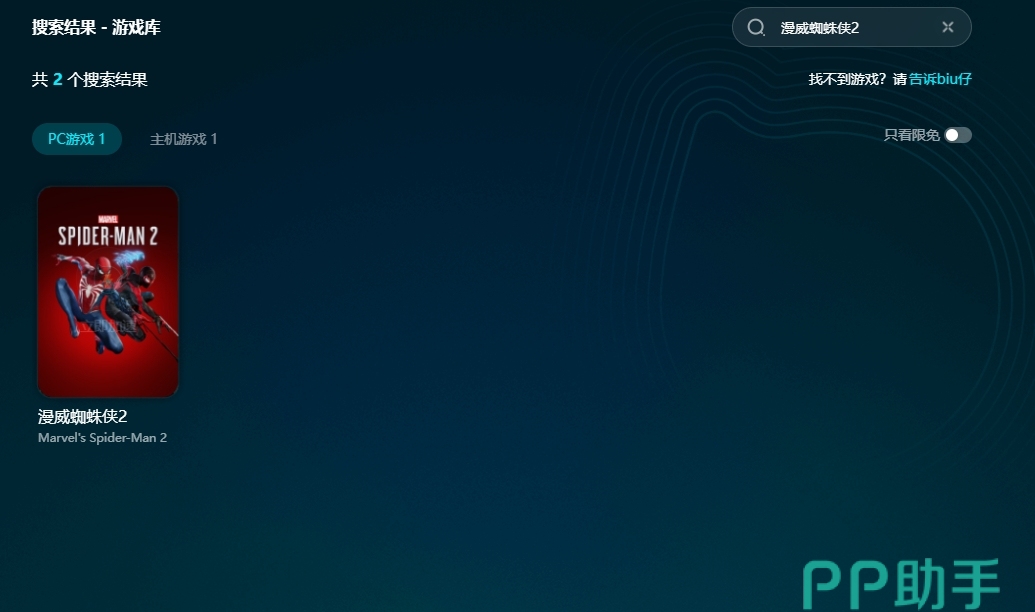
Task: Click the SPIDER-MAN 2 logo on the cover
Action: tap(107, 236)
